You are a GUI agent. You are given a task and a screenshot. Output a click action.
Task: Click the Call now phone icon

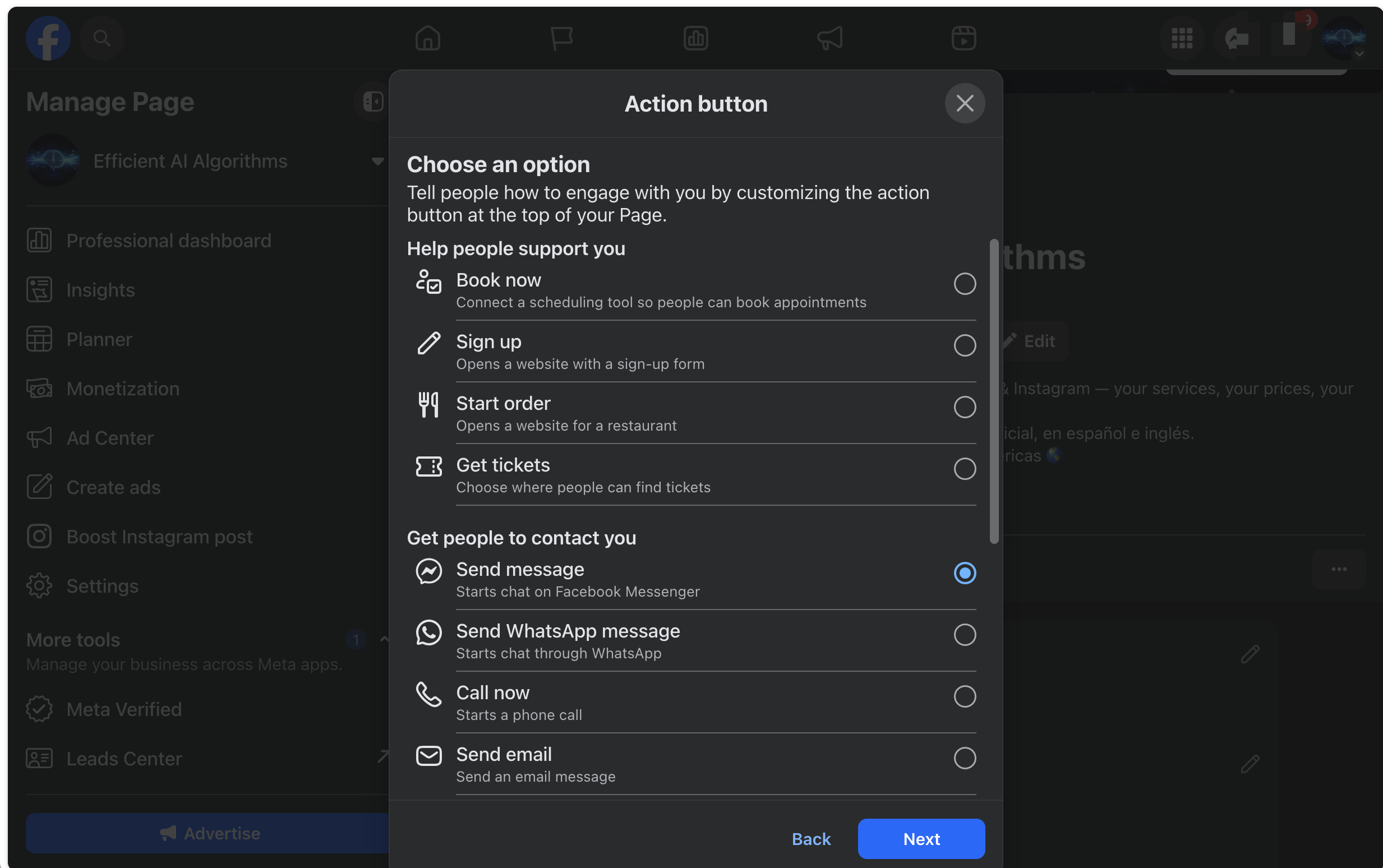pos(429,695)
